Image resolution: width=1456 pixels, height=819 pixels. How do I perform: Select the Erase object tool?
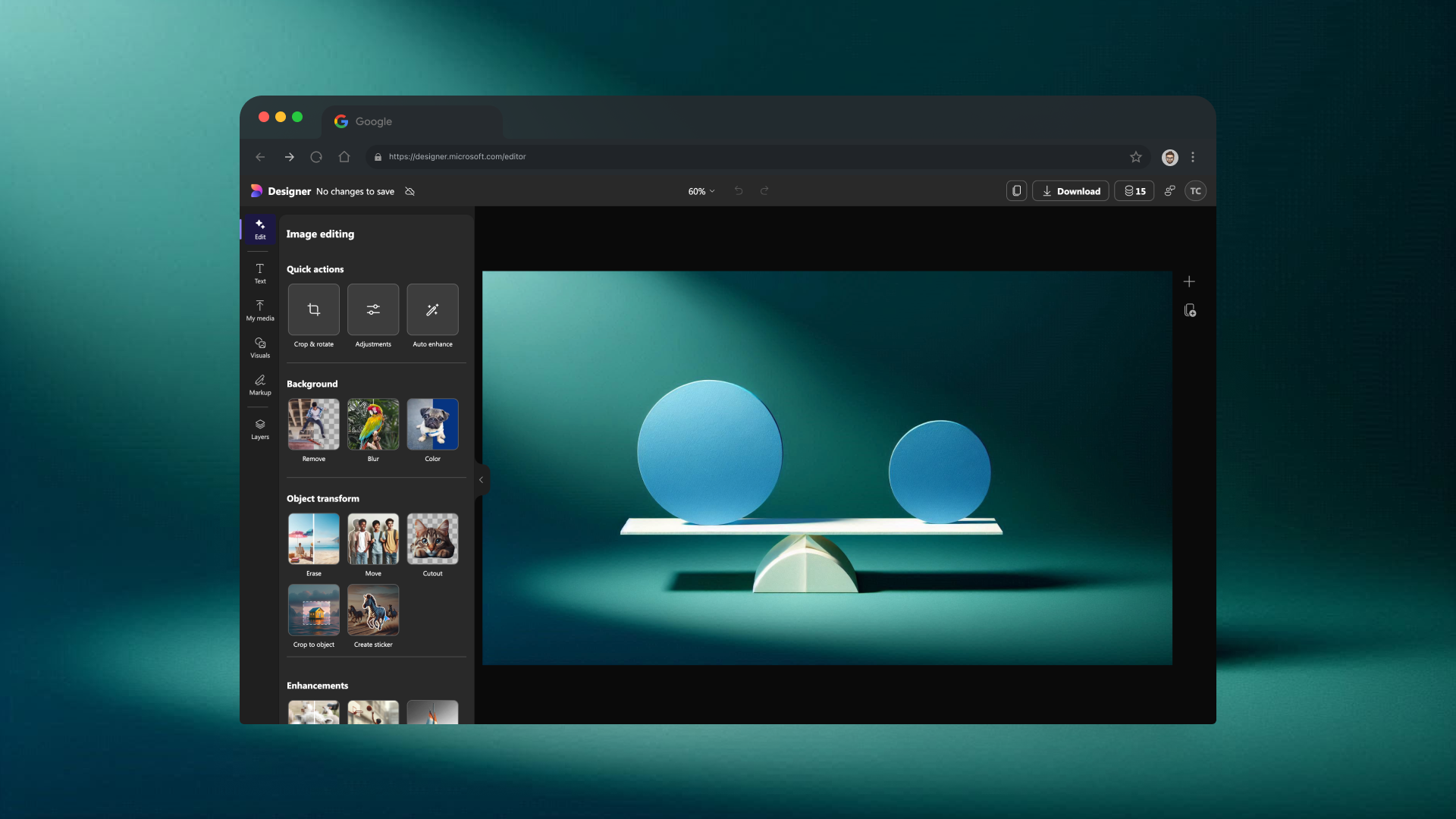click(314, 538)
